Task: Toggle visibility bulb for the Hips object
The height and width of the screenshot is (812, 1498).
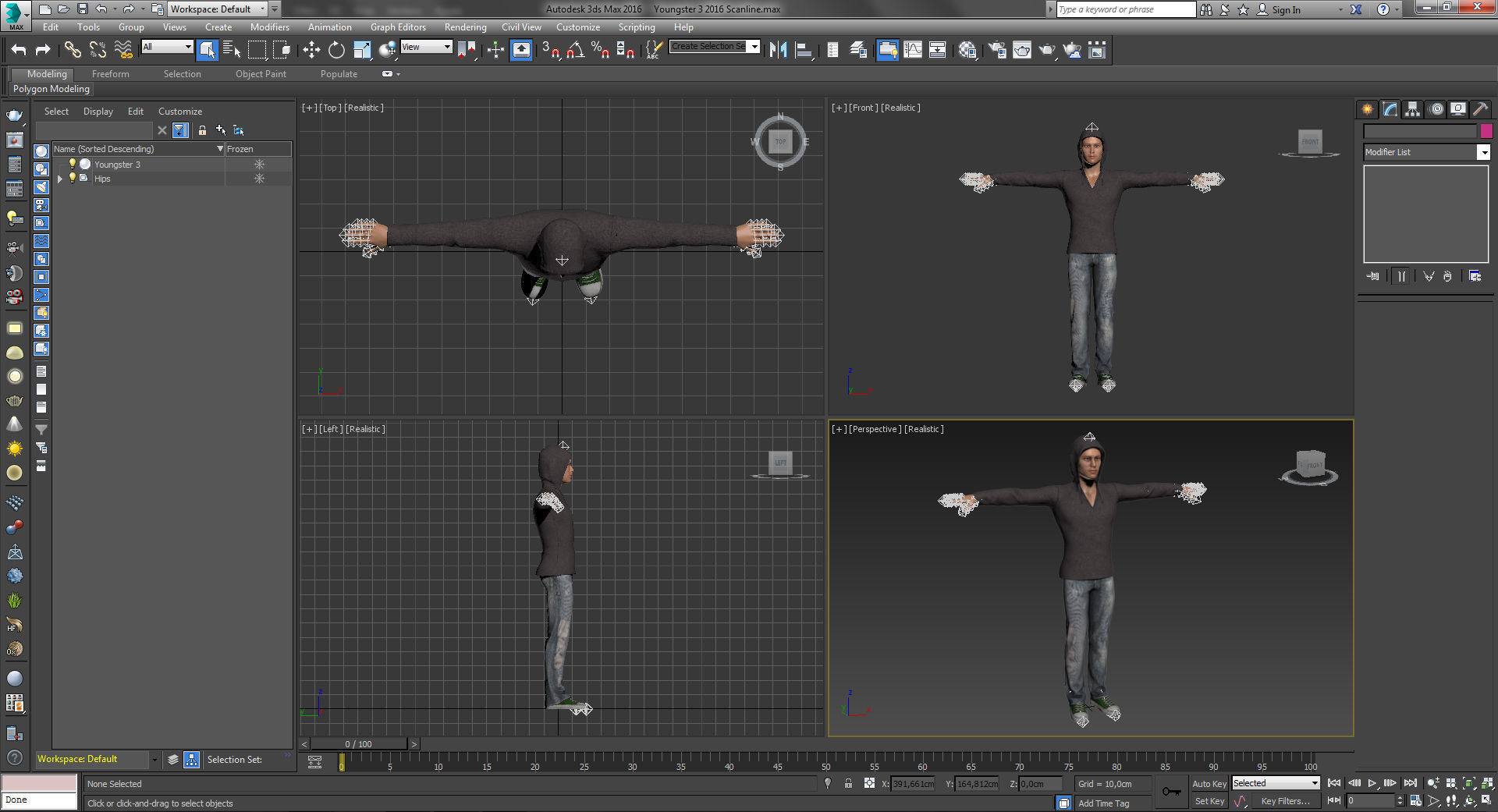Action: click(73, 178)
